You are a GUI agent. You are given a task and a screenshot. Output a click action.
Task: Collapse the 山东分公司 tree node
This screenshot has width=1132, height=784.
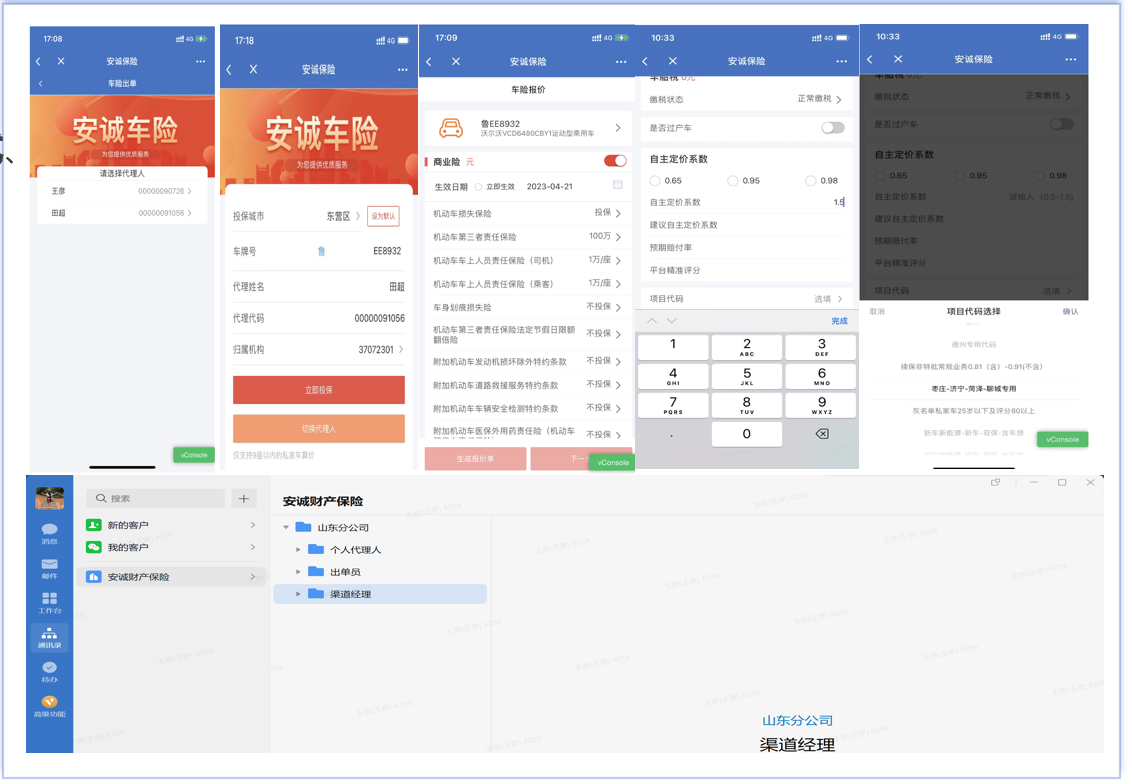(x=287, y=528)
